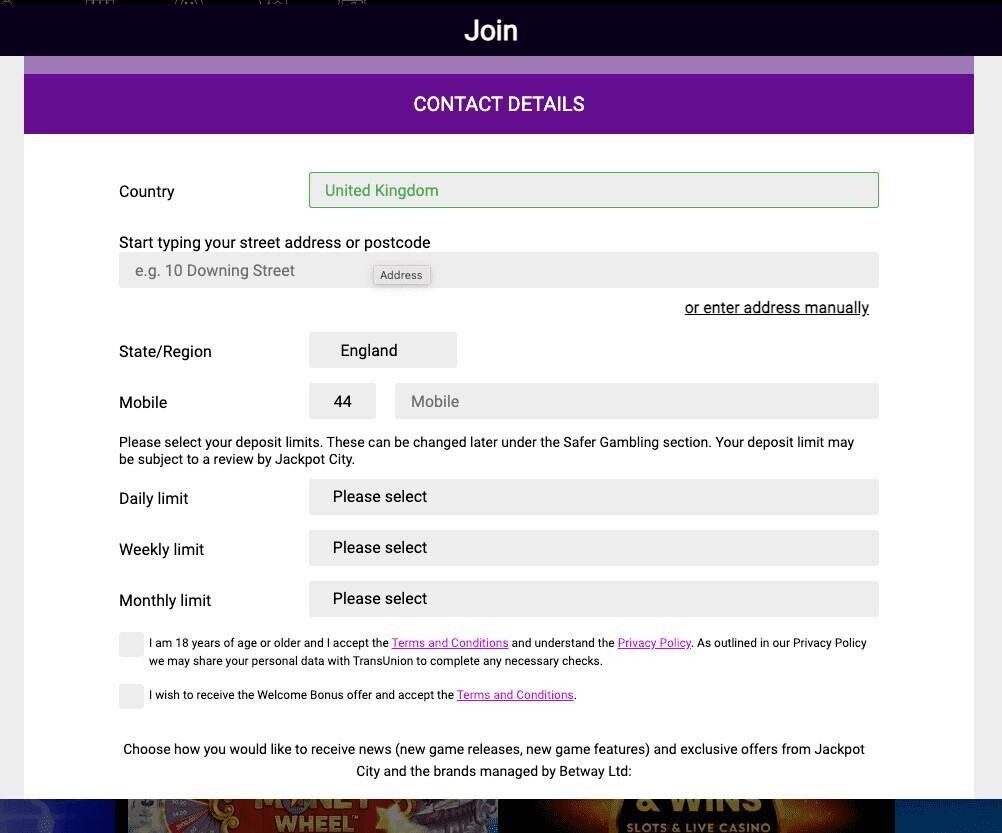Click the Slots & Live Casino banner
This screenshot has height=833, width=1002.
coord(697,815)
